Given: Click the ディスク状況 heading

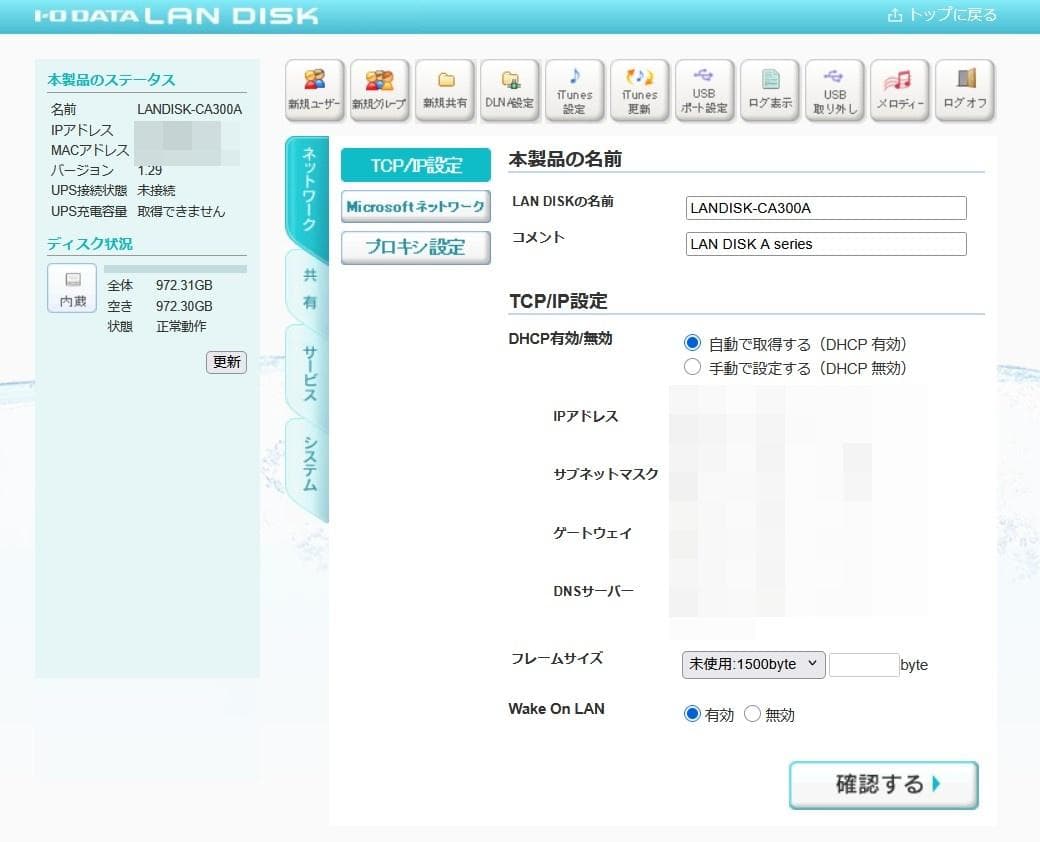Looking at the screenshot, I should point(90,244).
